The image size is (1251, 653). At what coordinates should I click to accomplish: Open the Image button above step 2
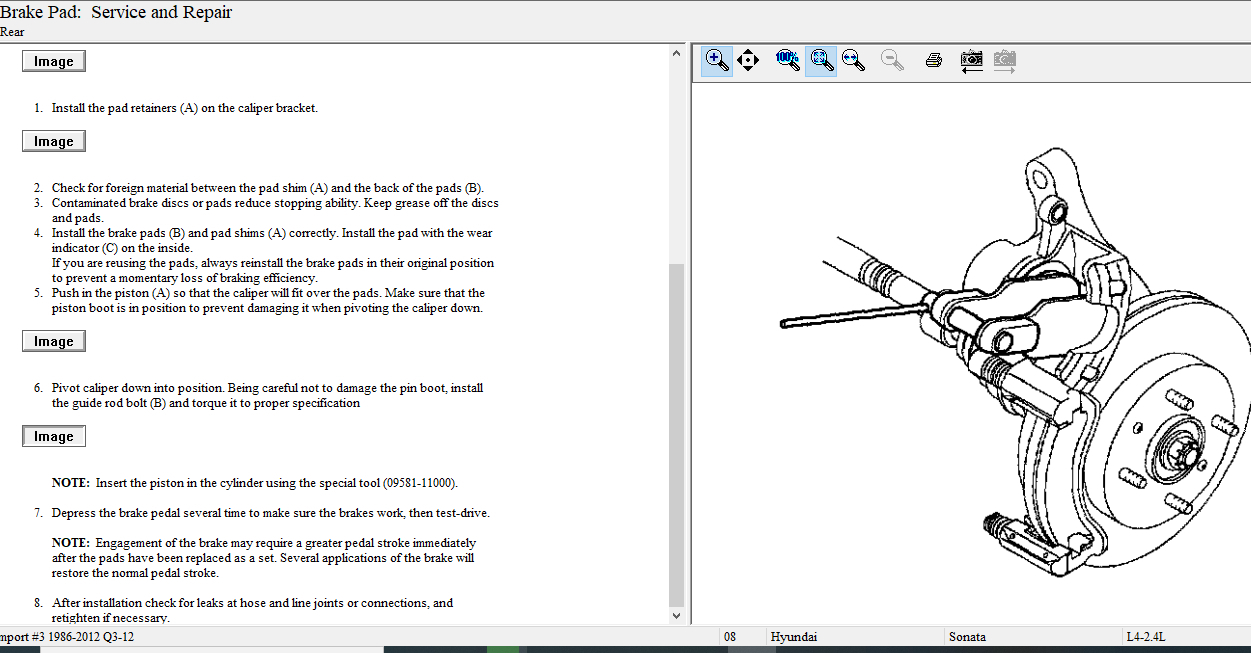(x=54, y=141)
